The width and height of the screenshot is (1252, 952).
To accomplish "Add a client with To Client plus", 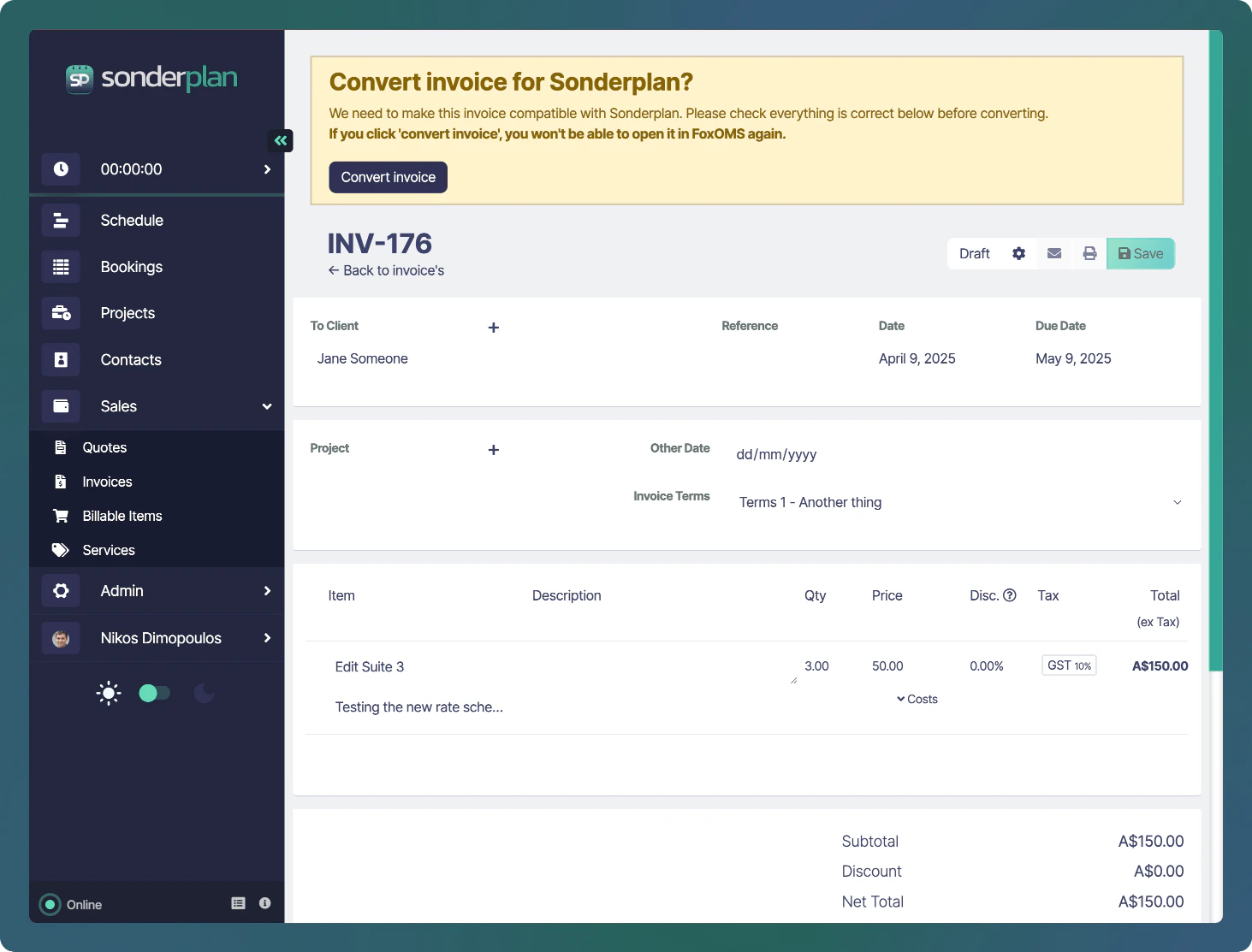I will (x=494, y=328).
